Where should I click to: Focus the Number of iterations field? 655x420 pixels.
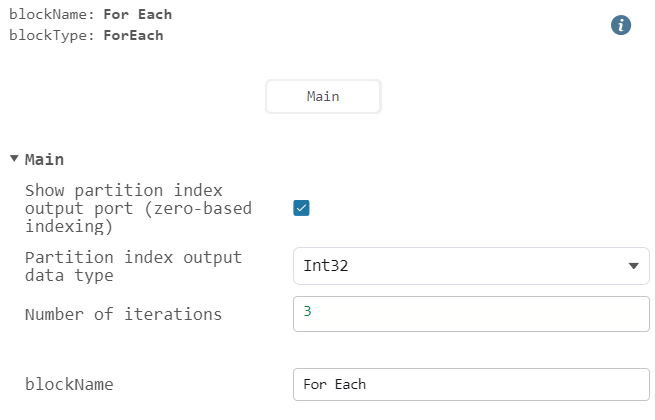point(470,314)
